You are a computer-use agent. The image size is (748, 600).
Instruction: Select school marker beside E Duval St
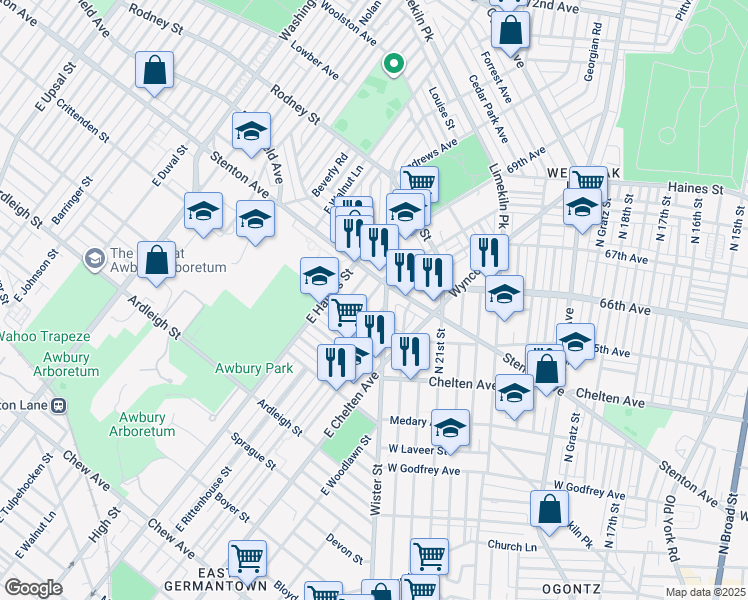203,215
